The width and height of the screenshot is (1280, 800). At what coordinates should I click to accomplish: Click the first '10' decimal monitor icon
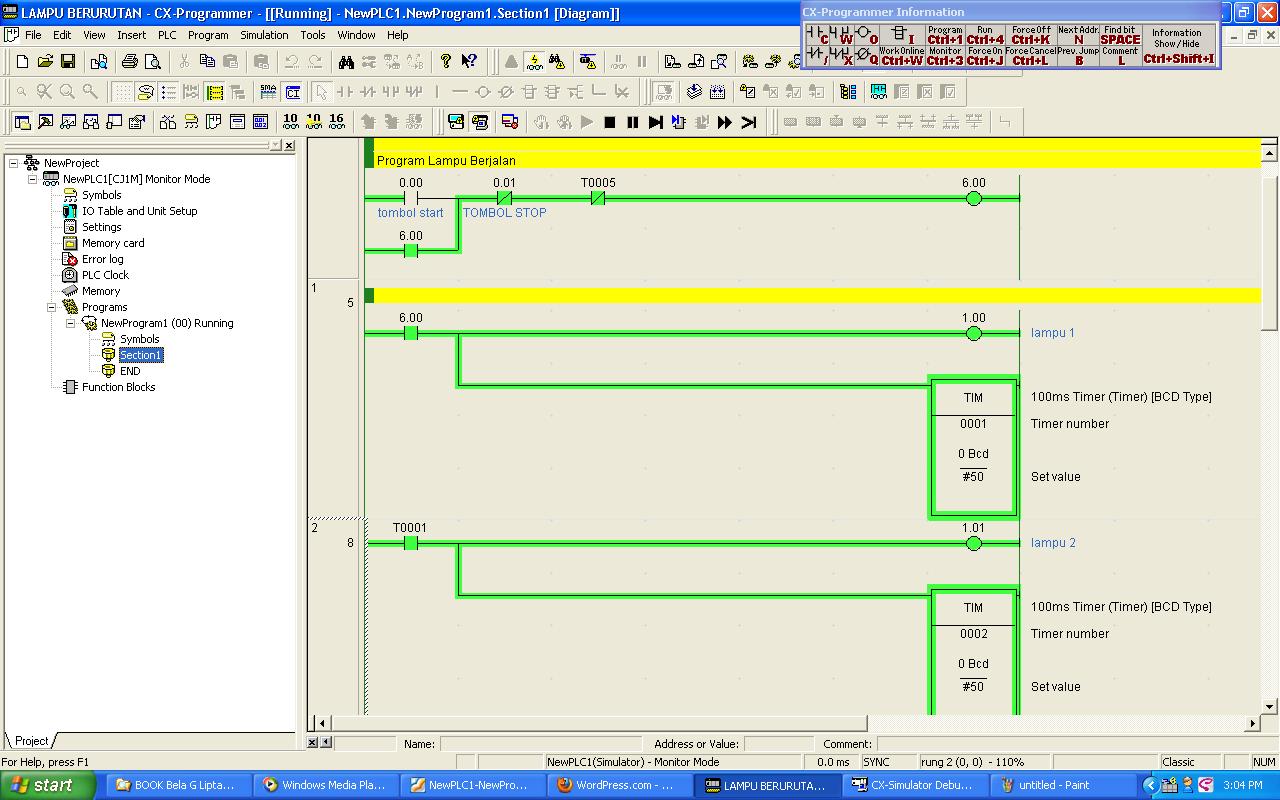click(x=290, y=122)
